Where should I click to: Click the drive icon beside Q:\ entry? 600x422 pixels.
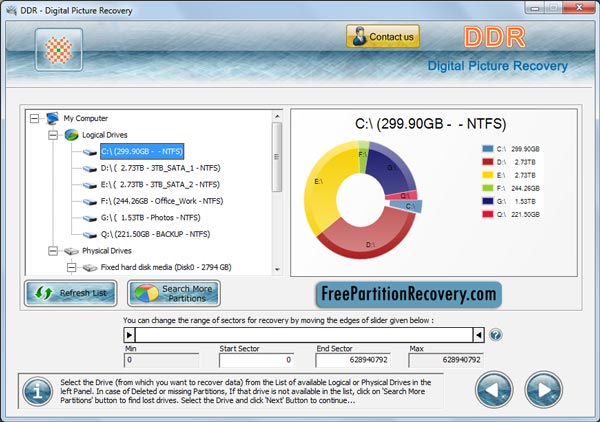tap(90, 235)
